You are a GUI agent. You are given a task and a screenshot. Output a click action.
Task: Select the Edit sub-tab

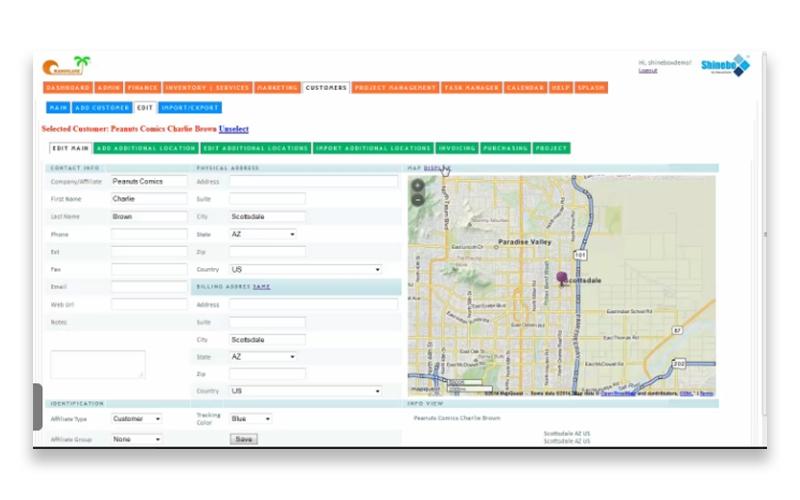[145, 108]
